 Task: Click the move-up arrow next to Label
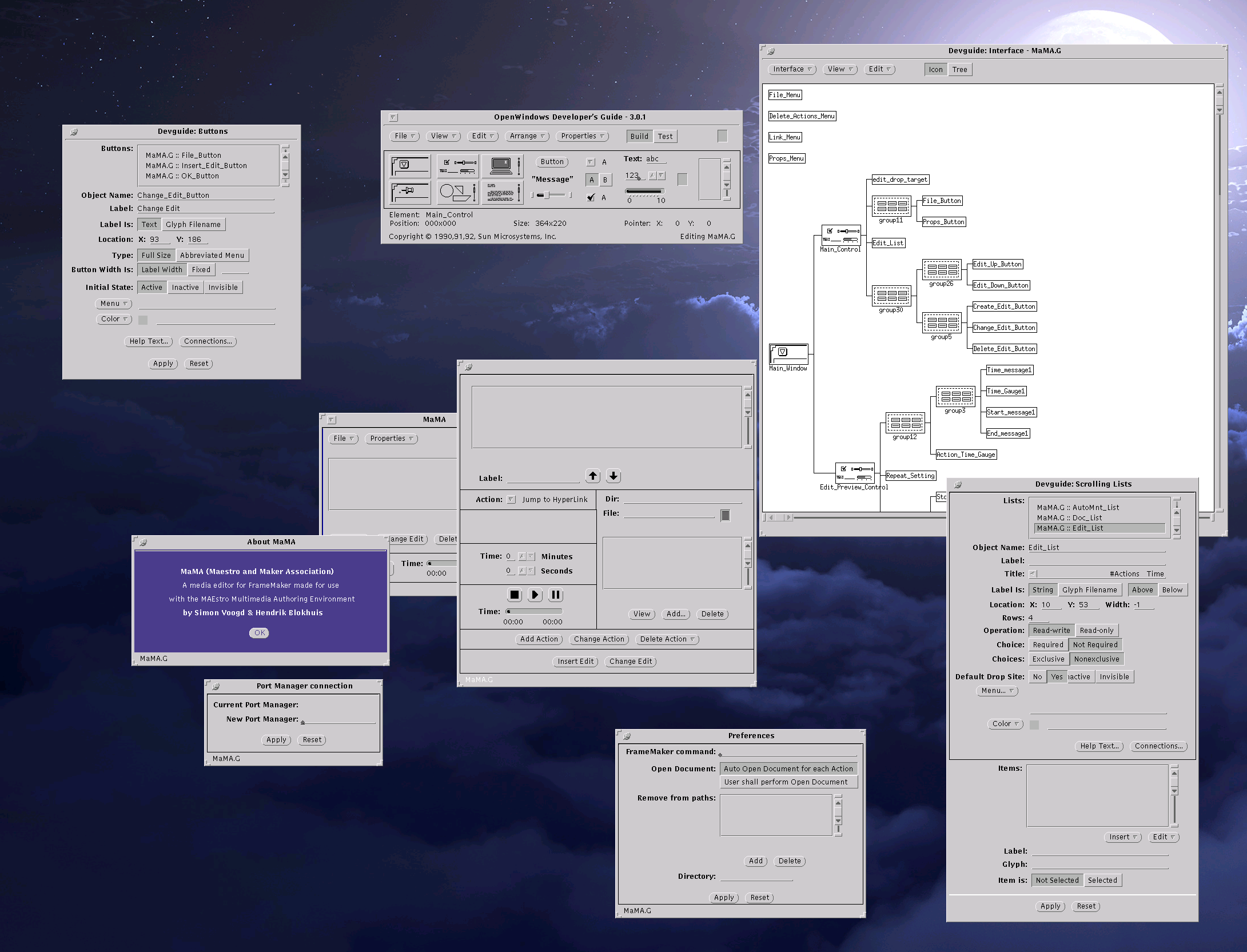[593, 476]
